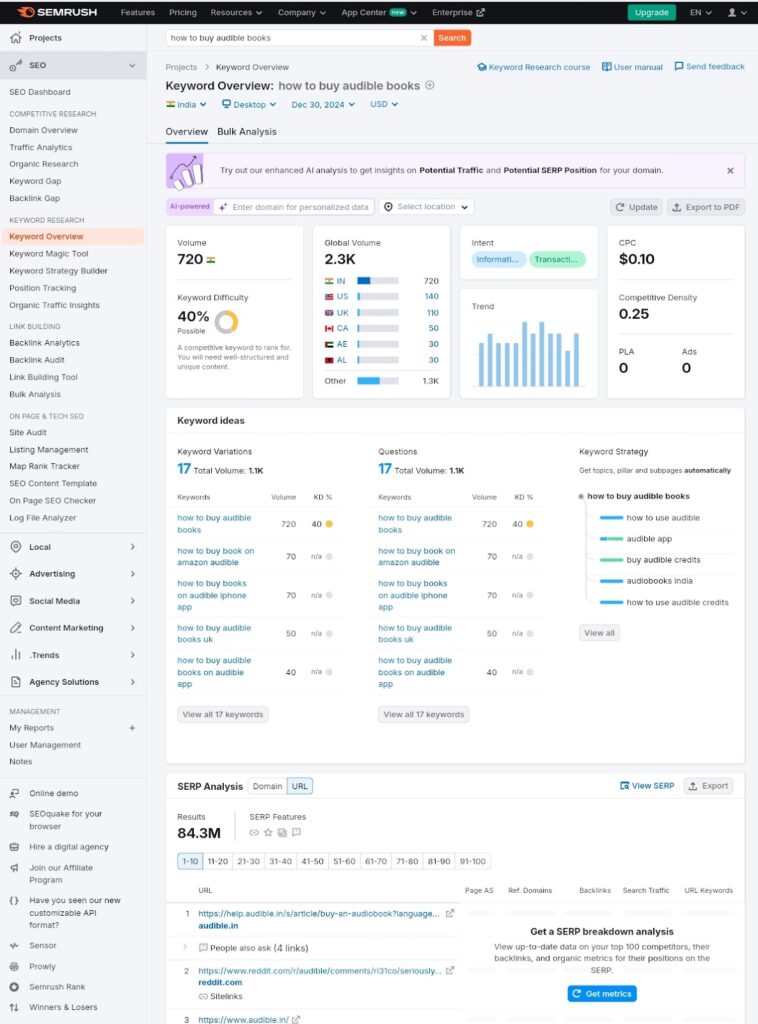Click the Affiliate Program megaphone icon
This screenshot has width=758, height=1024.
(x=14, y=868)
